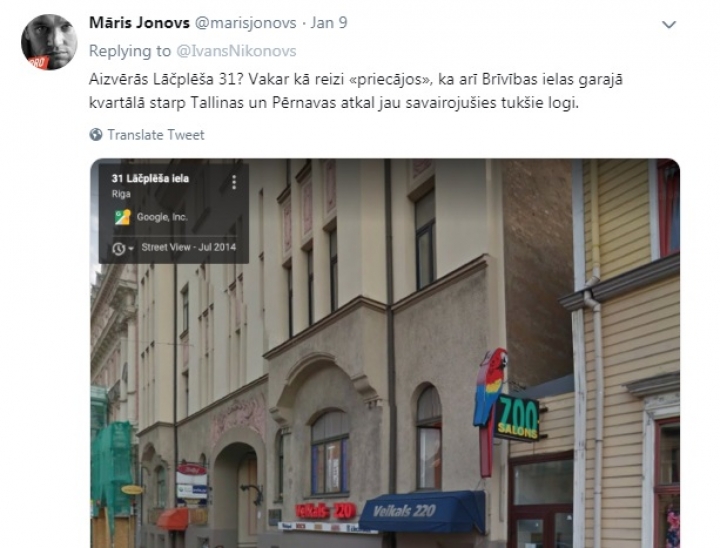Viewport: 720px width, 548px height.
Task: Open the @marisjonovs handle link
Action: pyautogui.click(x=246, y=23)
